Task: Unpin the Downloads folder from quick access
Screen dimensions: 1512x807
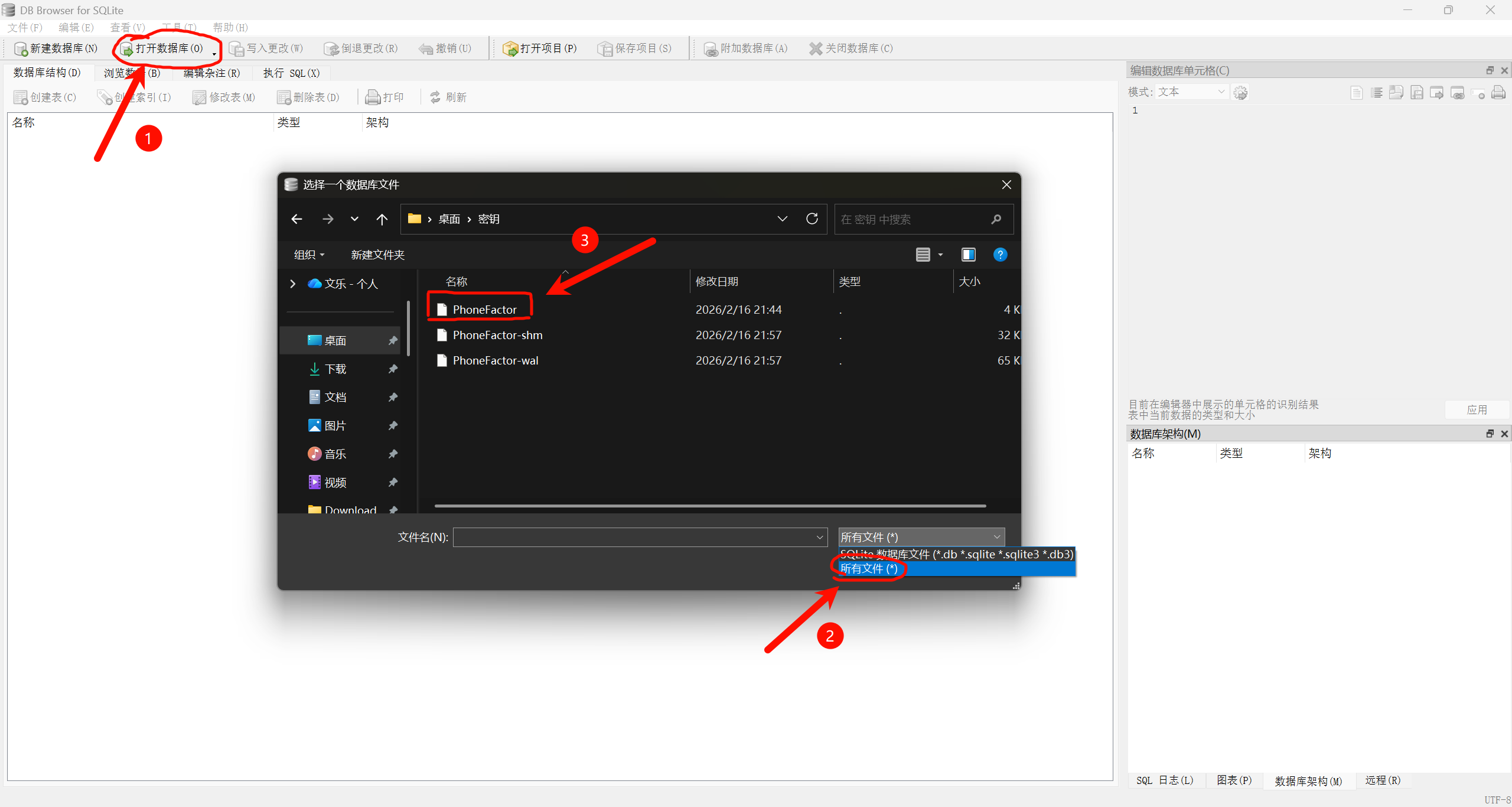Action: point(393,369)
